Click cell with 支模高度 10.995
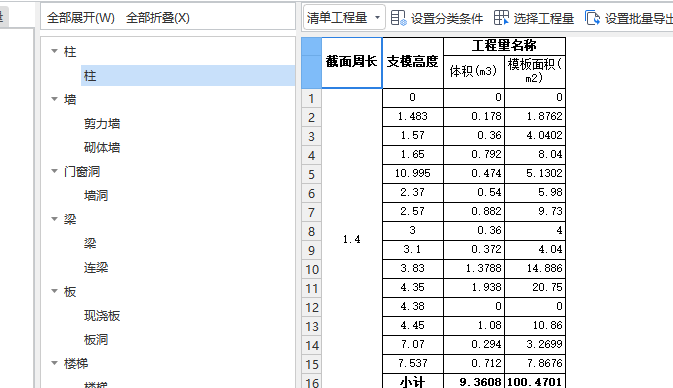 412,174
